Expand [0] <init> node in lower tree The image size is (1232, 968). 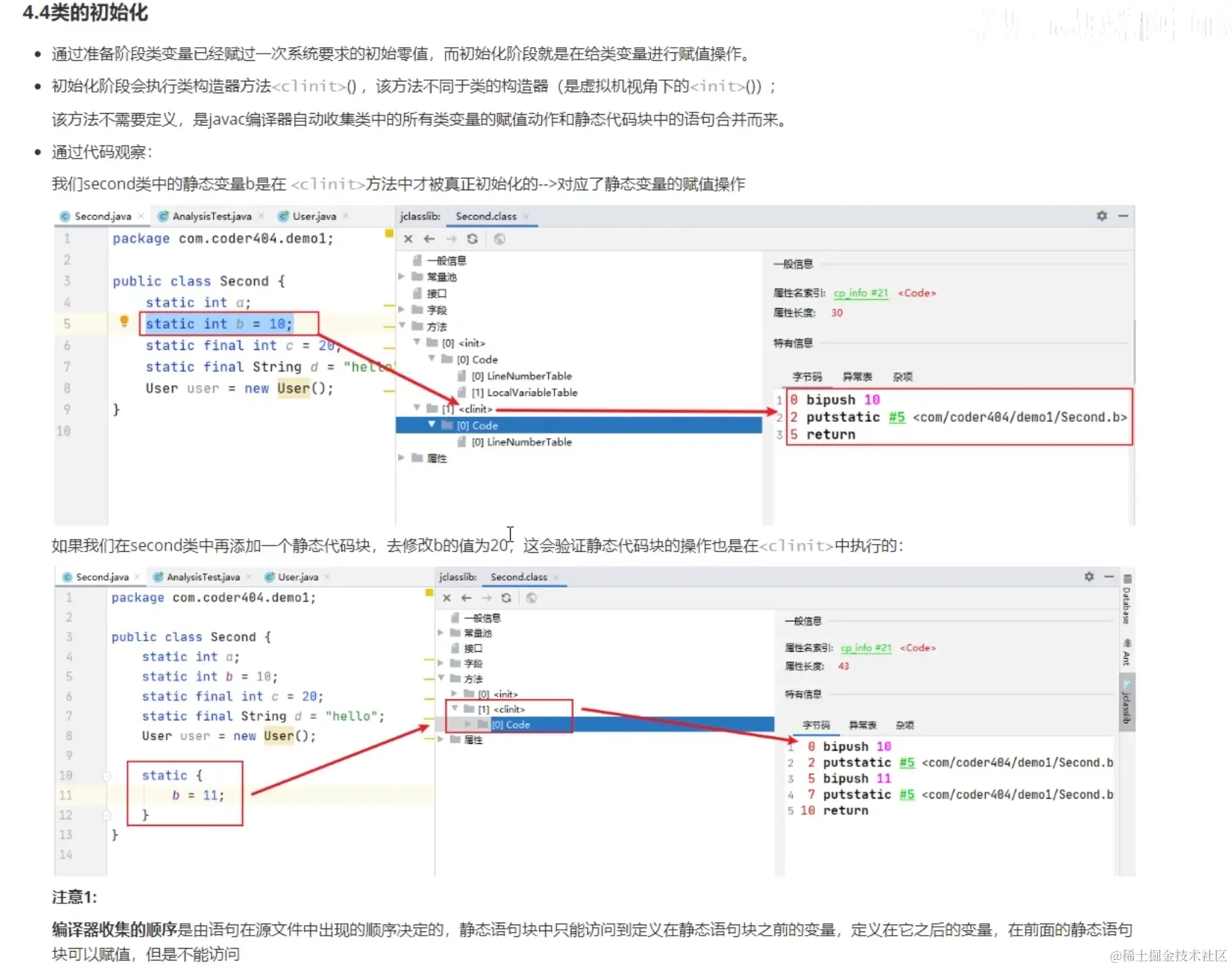(x=455, y=694)
